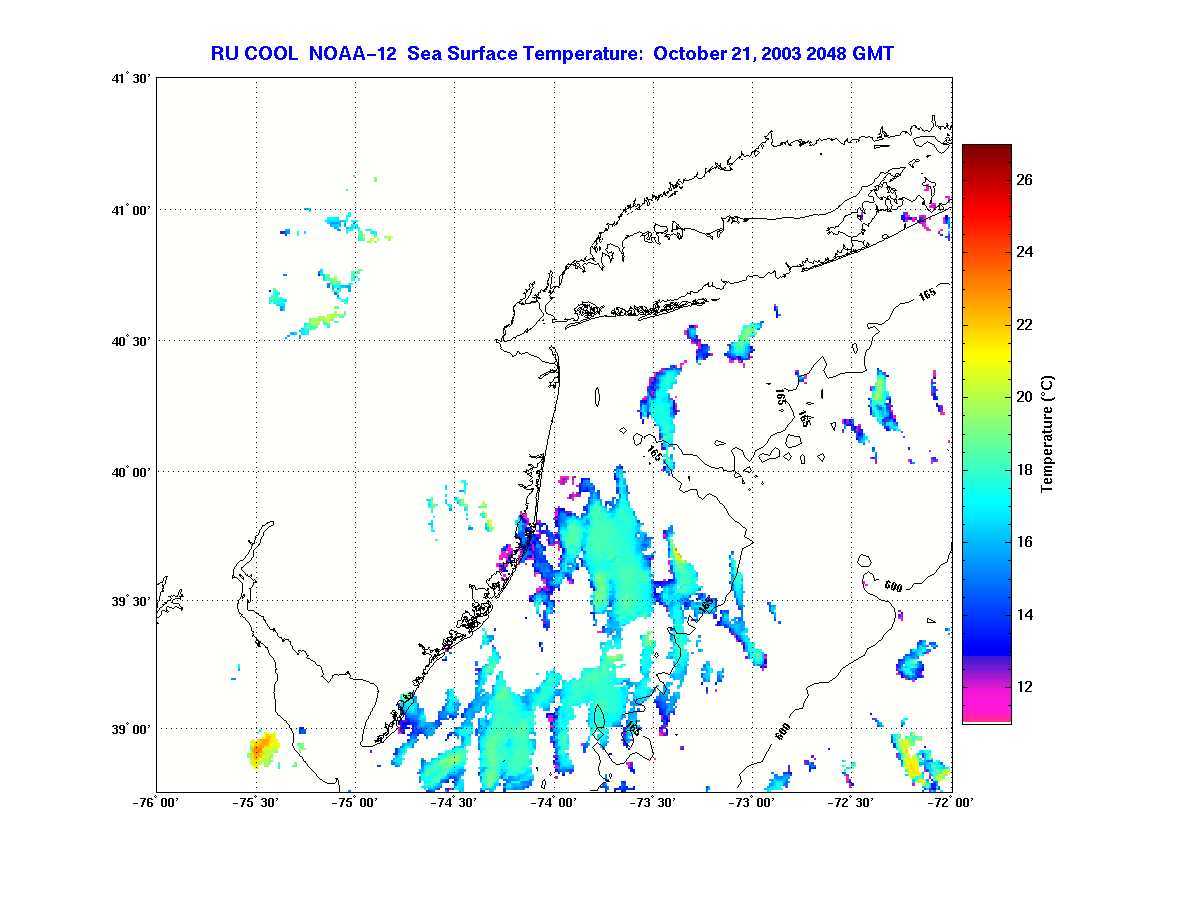Click the 41°30' latitude label
The width and height of the screenshot is (1201, 901).
[133, 78]
